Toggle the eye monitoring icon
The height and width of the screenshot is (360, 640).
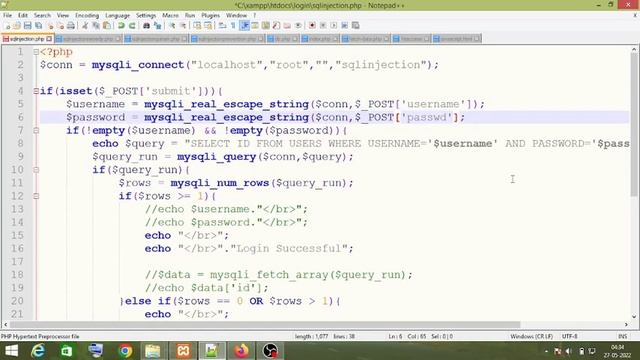pos(298,26)
